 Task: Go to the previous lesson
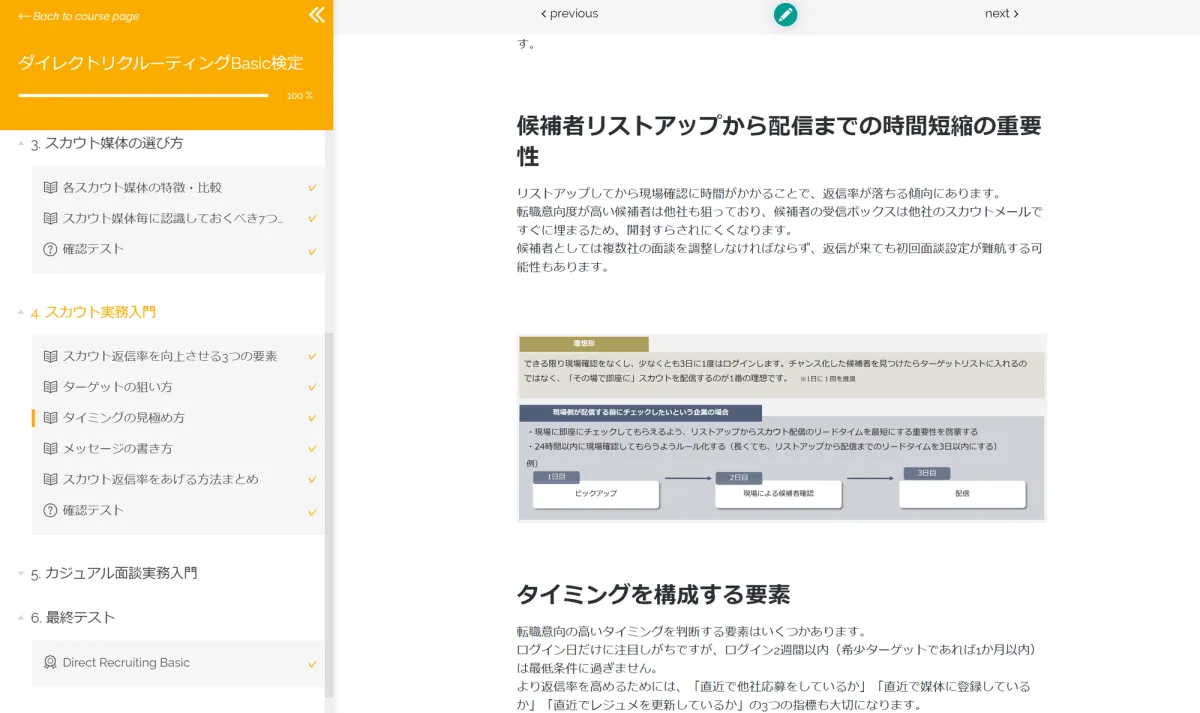(x=569, y=14)
